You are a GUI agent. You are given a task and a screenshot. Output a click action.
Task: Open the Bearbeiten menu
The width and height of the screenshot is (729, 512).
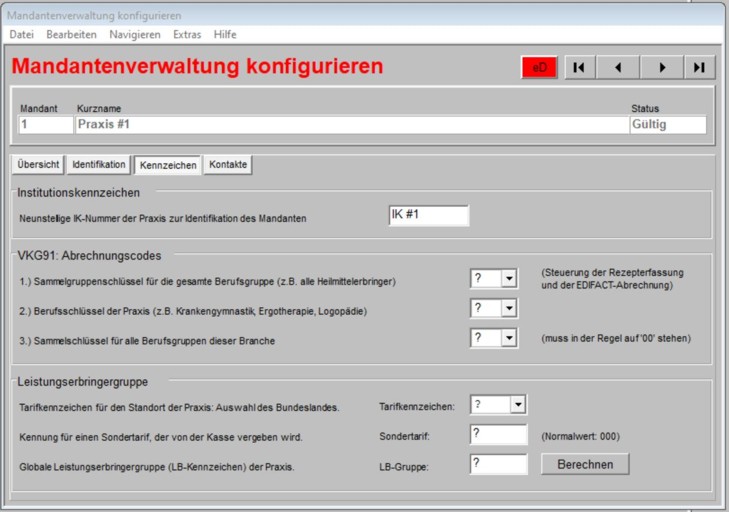(x=71, y=34)
